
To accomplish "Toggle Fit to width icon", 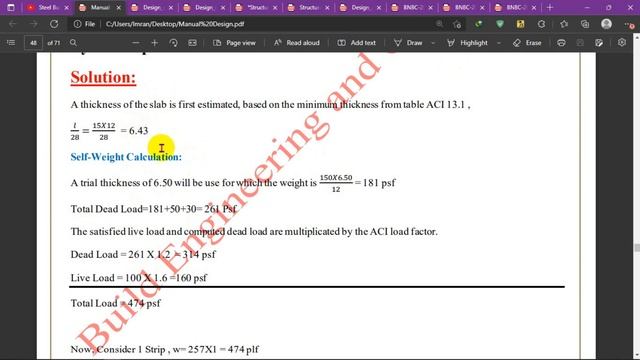I will (x=192, y=42).
